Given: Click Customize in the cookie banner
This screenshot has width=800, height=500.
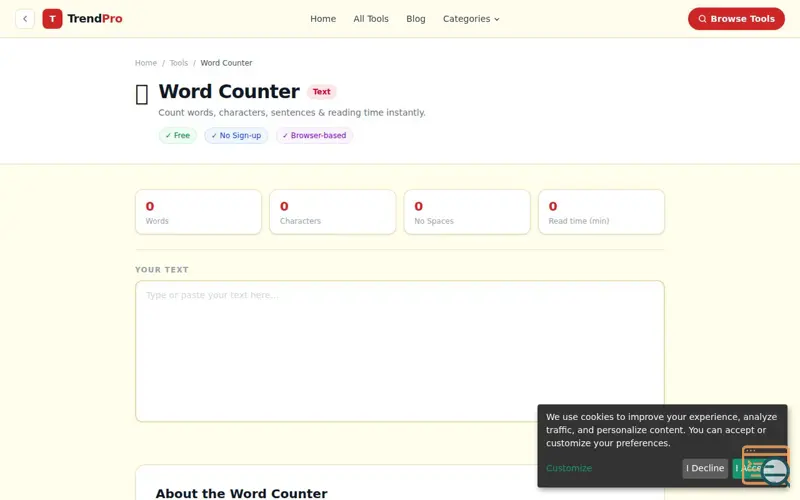Looking at the screenshot, I should pyautogui.click(x=569, y=468).
